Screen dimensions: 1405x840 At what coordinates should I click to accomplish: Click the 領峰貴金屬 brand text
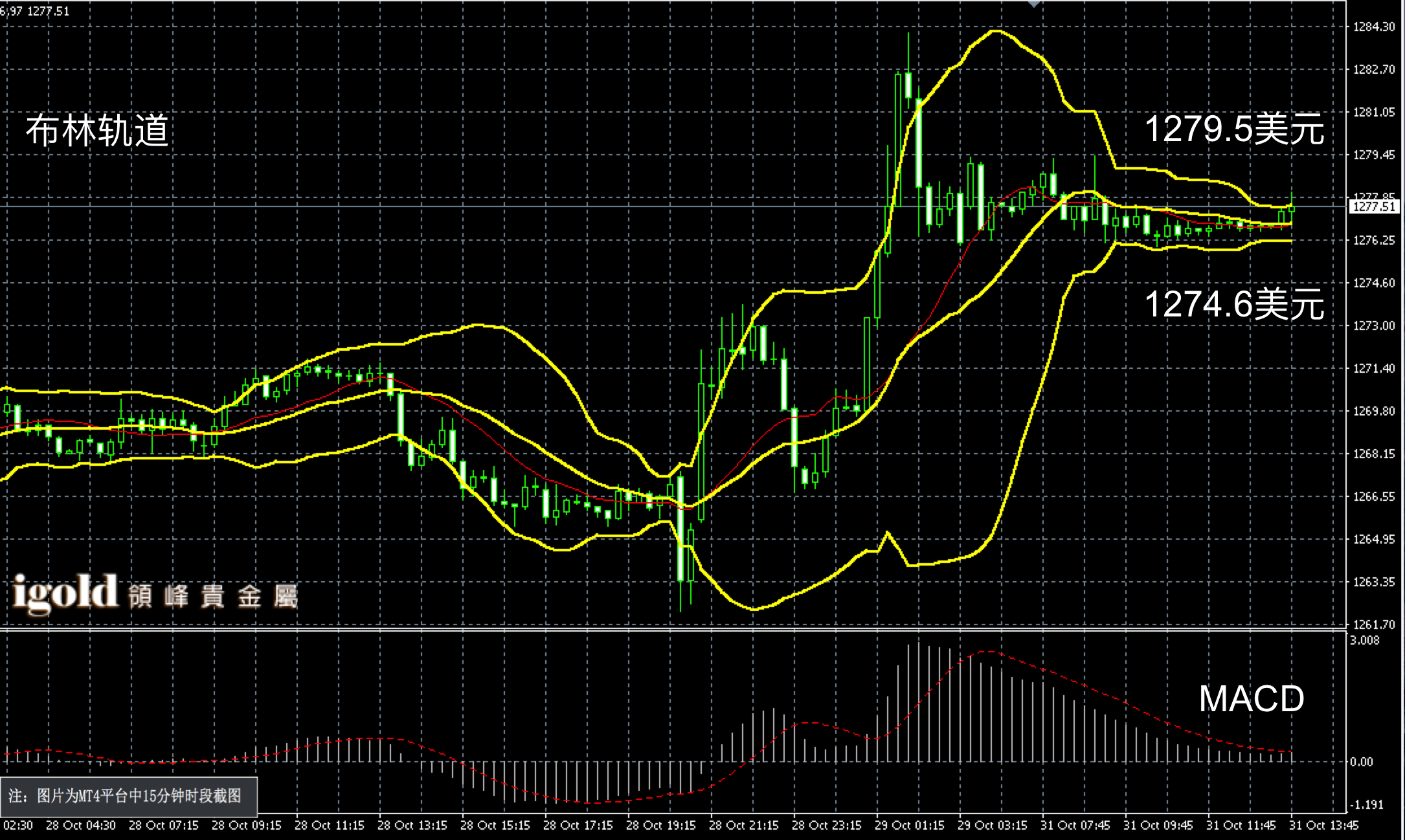pyautogui.click(x=212, y=597)
